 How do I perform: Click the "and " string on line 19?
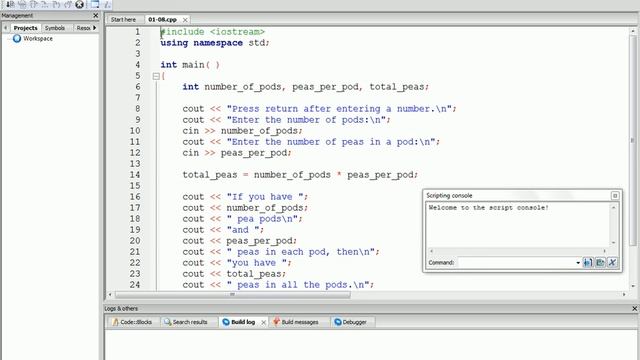(244, 230)
